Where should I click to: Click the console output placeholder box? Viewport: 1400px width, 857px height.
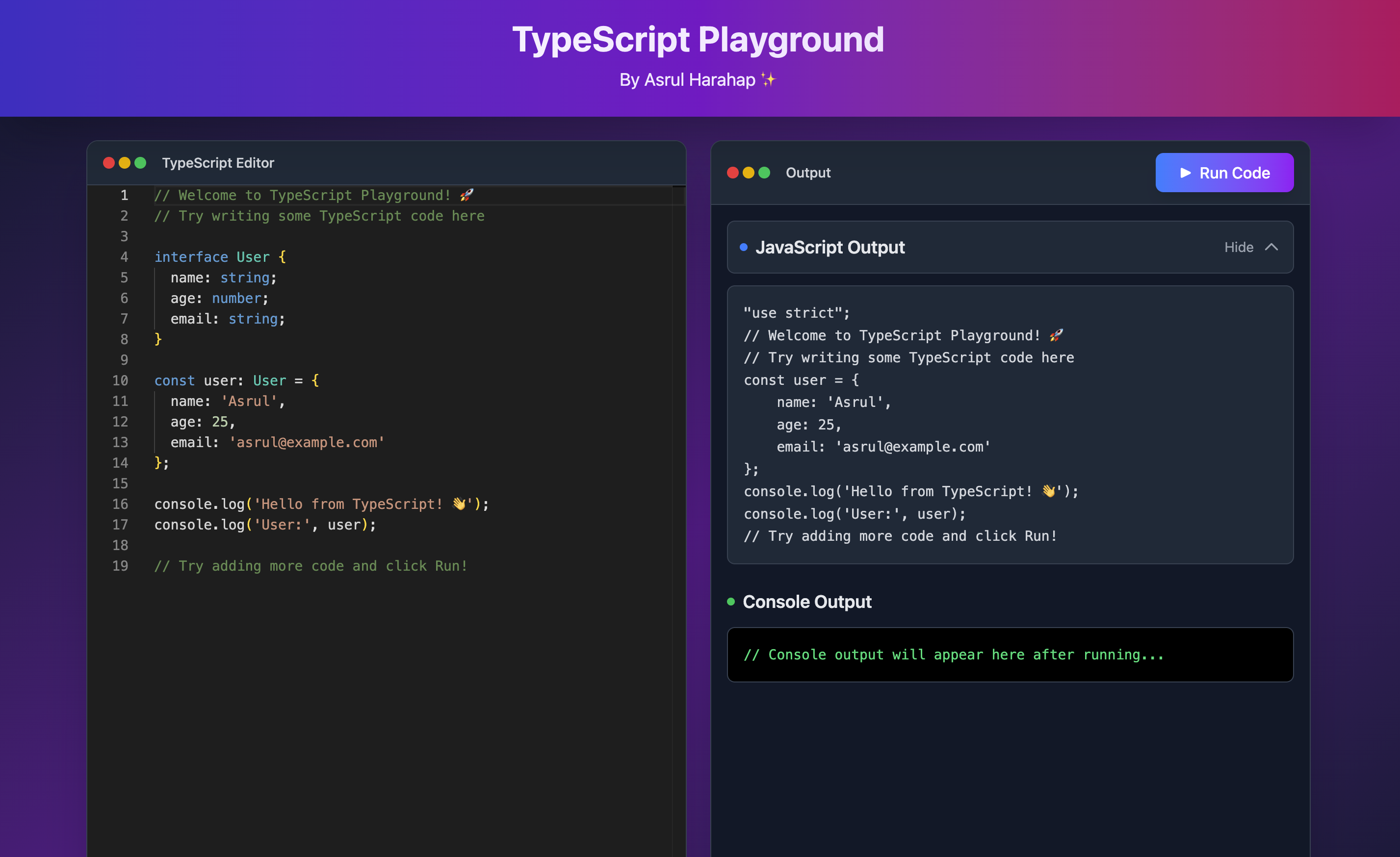point(1010,654)
